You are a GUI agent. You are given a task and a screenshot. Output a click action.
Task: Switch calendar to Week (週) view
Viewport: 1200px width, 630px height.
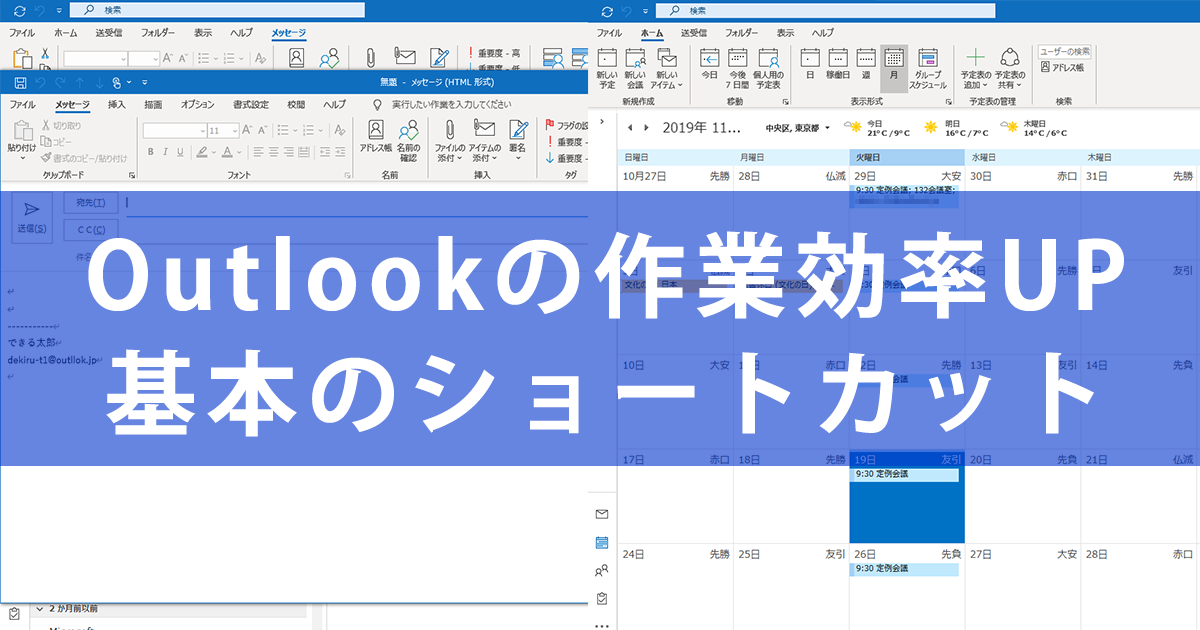pos(866,63)
